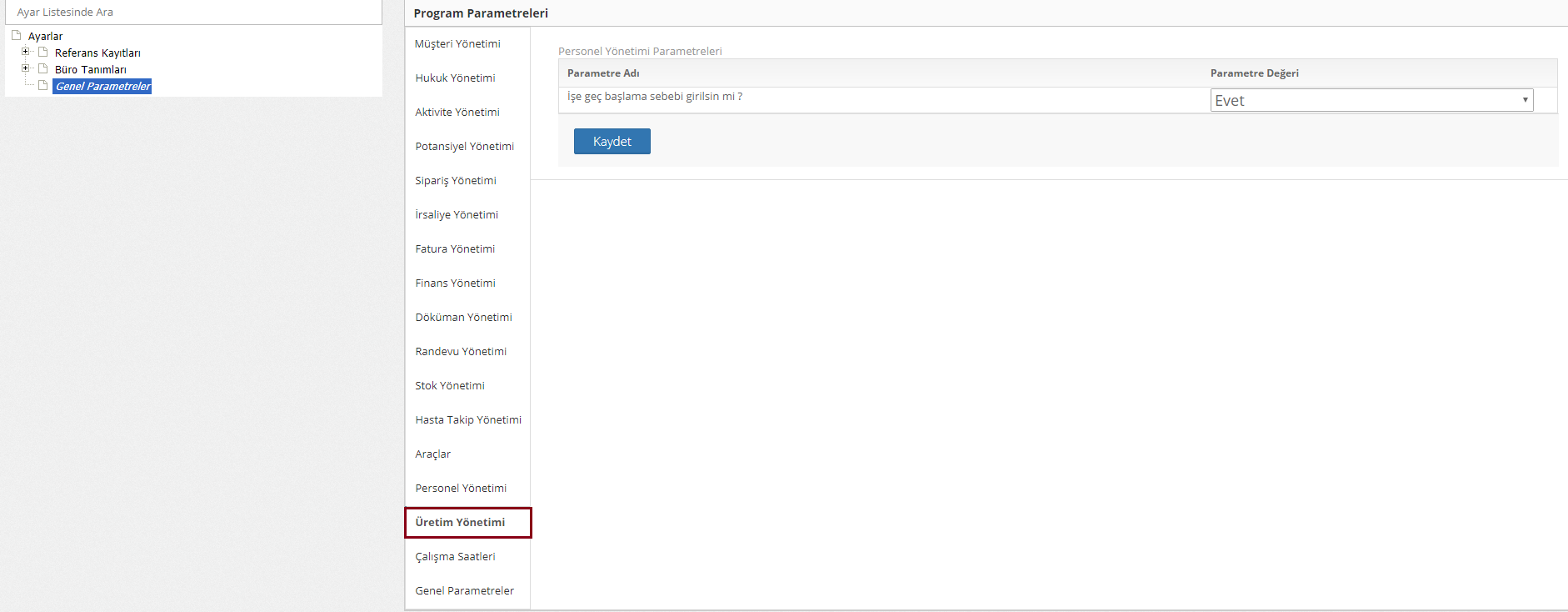The width and height of the screenshot is (1568, 612).
Task: Switch to the Fatura Yönetimi tab
Action: 455,248
